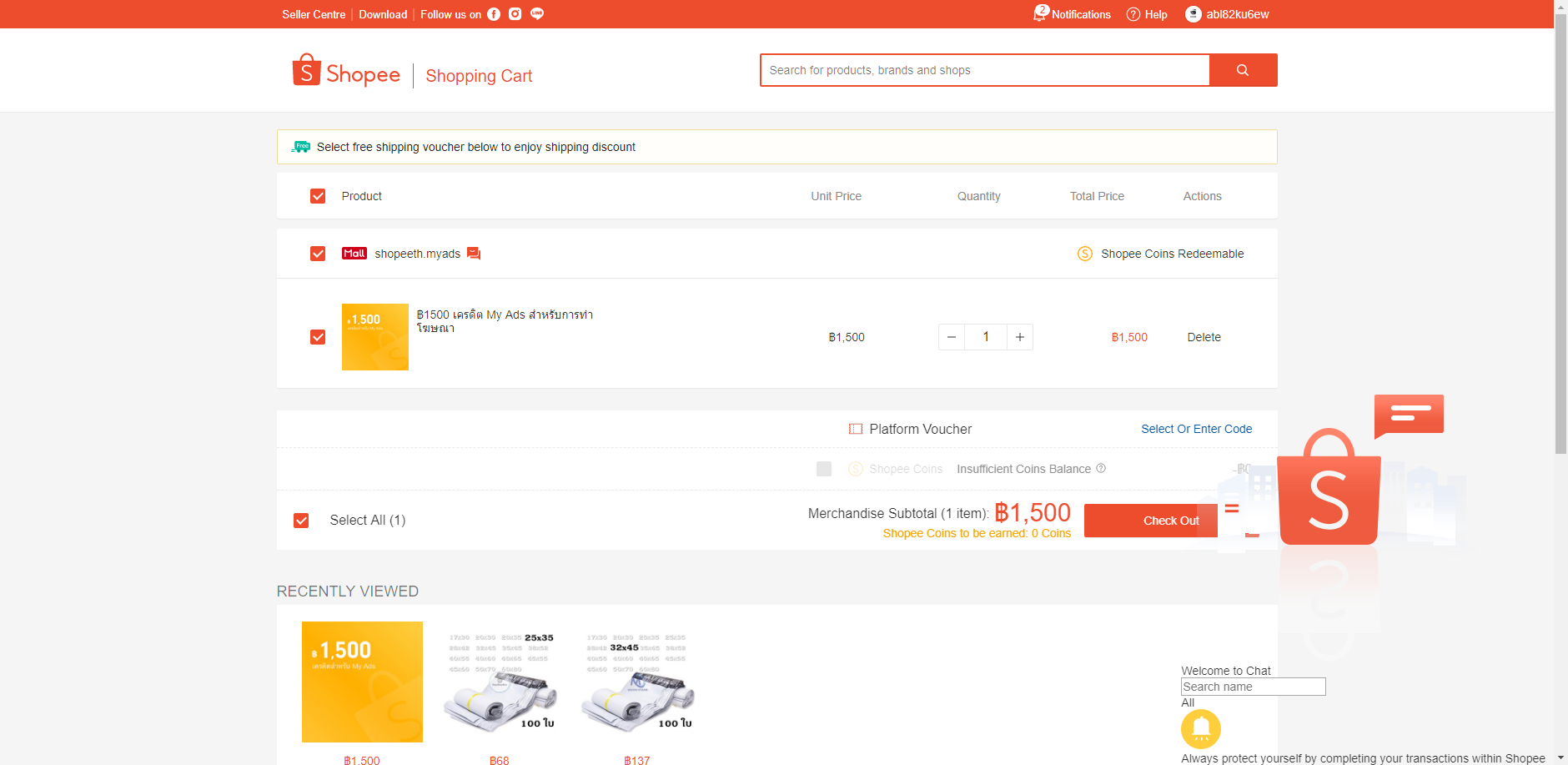1568x765 pixels.
Task: Open Seller Centre link
Action: [314, 14]
